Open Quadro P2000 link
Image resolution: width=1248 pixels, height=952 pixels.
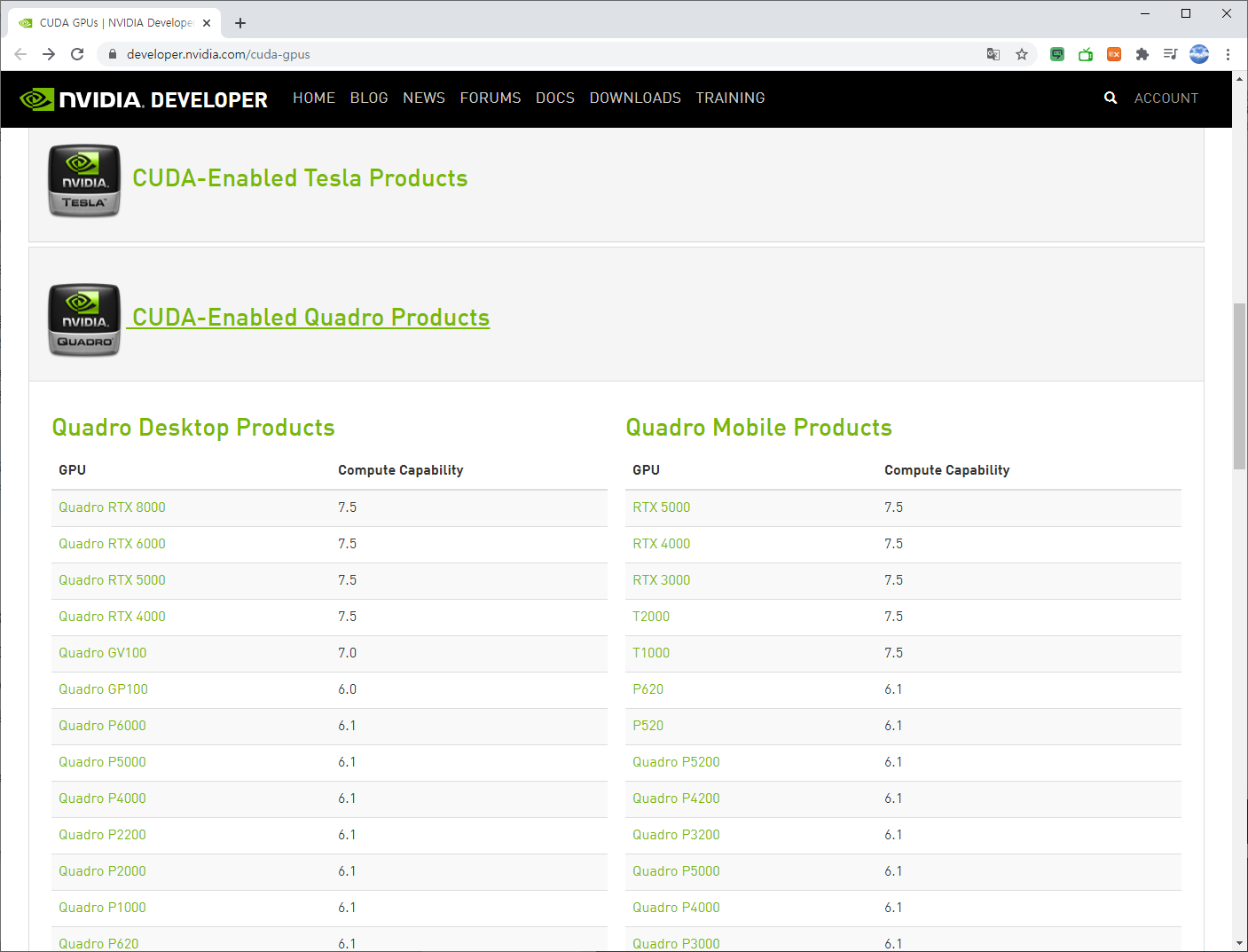coord(102,871)
